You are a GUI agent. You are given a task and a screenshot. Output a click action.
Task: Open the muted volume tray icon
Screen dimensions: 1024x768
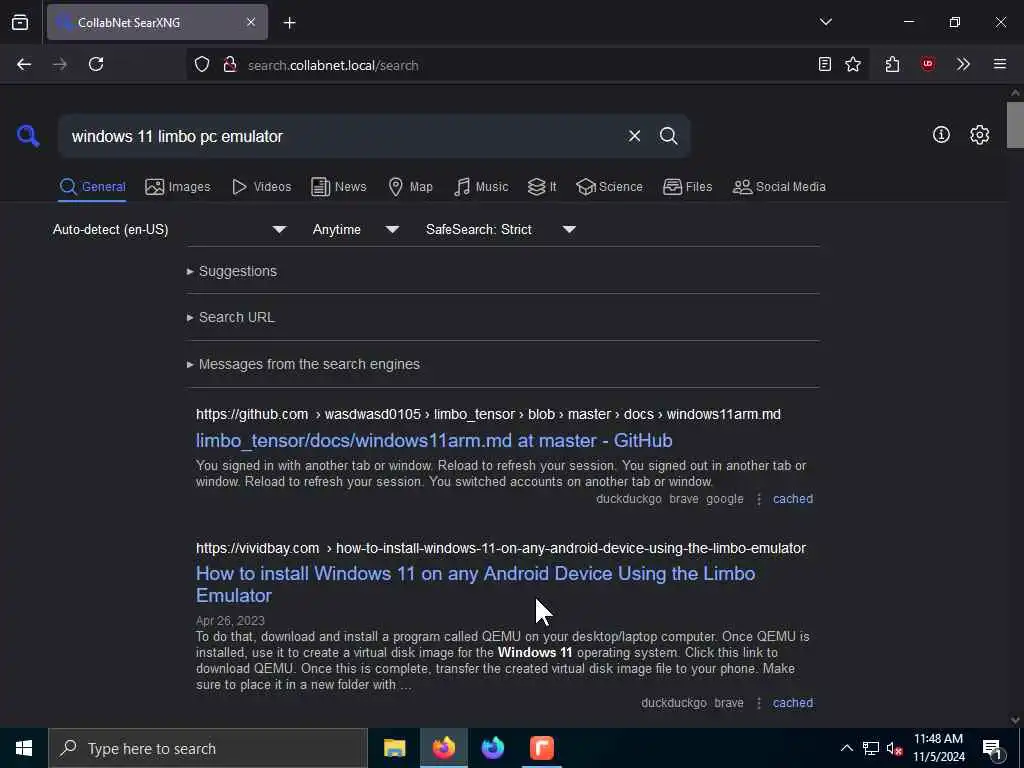tap(894, 748)
